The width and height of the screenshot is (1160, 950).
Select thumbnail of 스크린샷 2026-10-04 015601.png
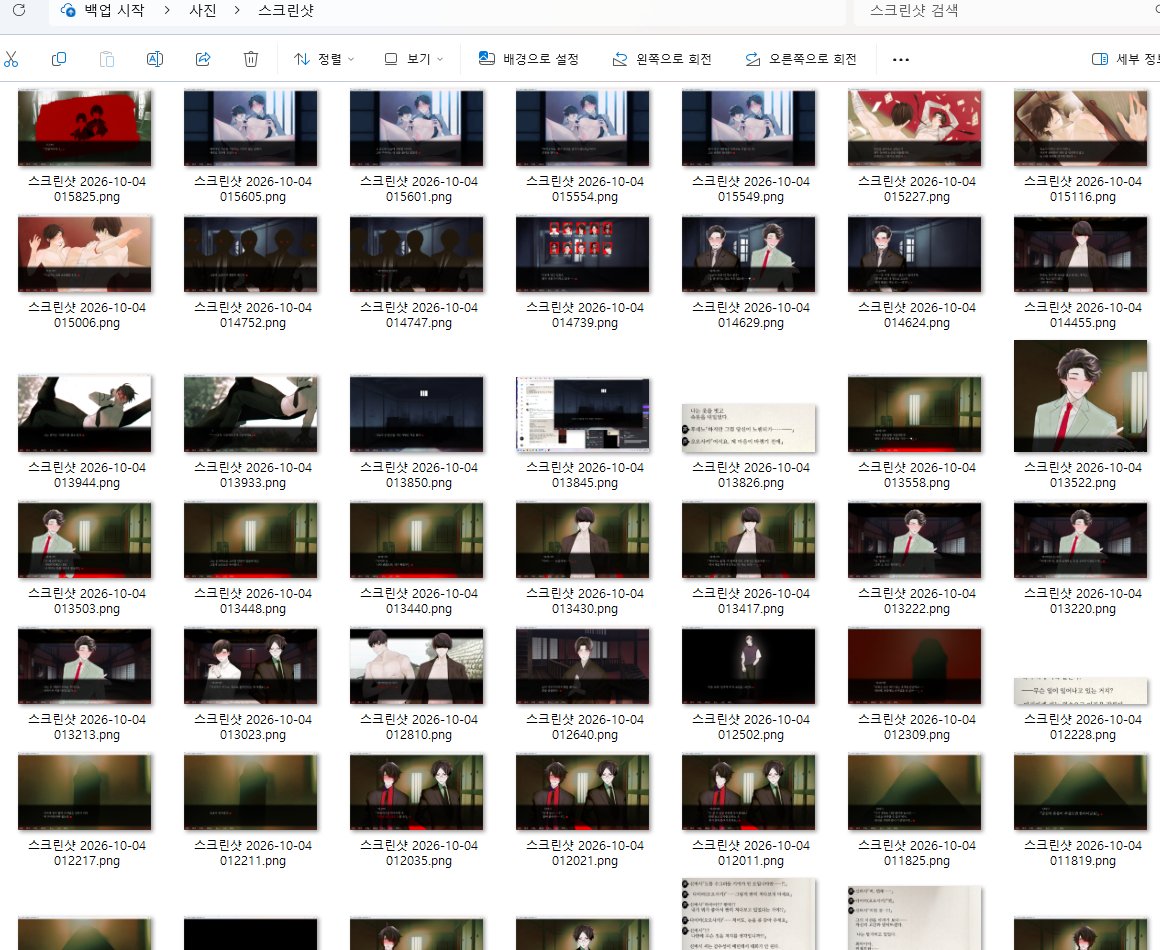[417, 128]
